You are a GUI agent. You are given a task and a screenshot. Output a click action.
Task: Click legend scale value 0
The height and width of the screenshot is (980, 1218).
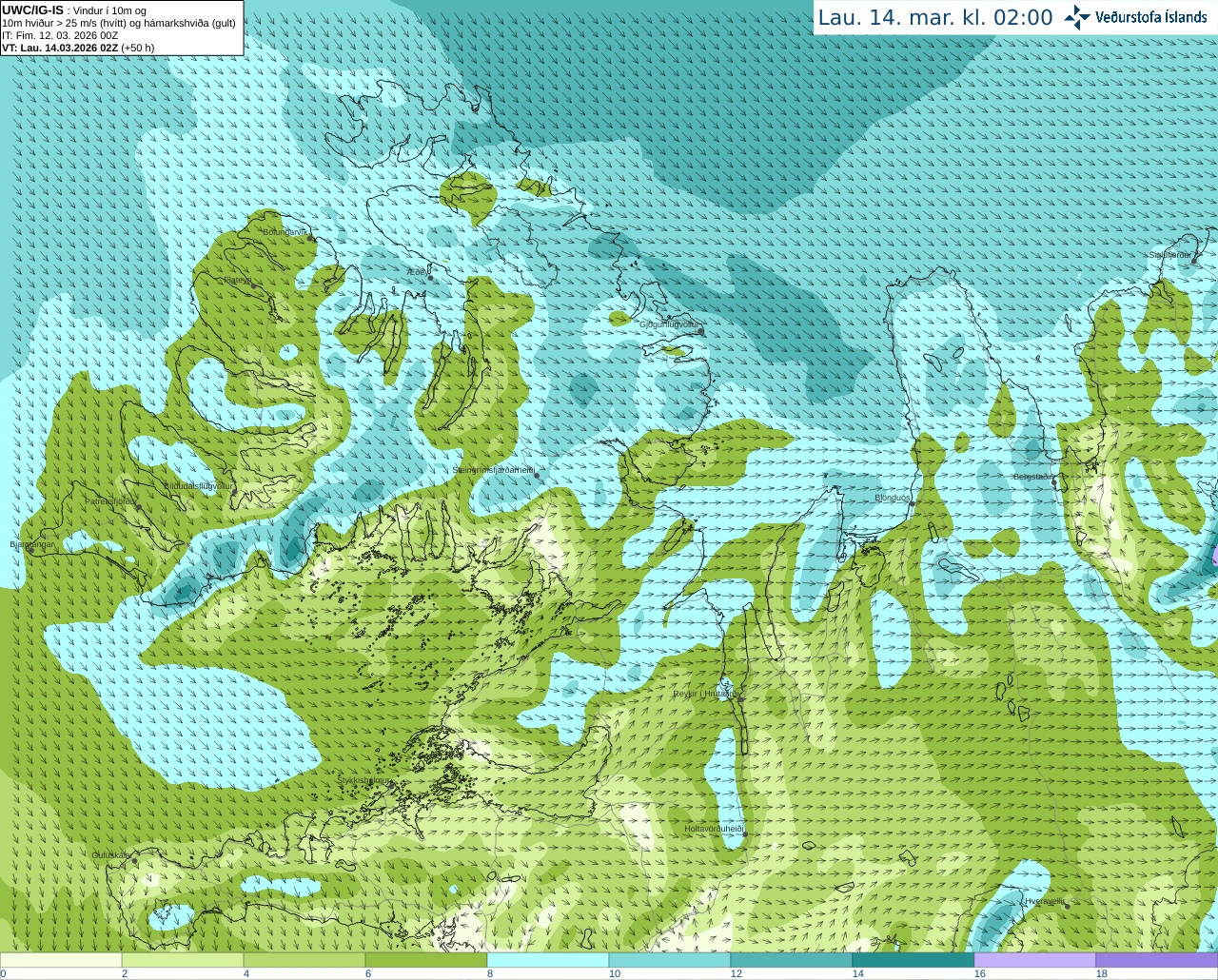click(x=3, y=973)
